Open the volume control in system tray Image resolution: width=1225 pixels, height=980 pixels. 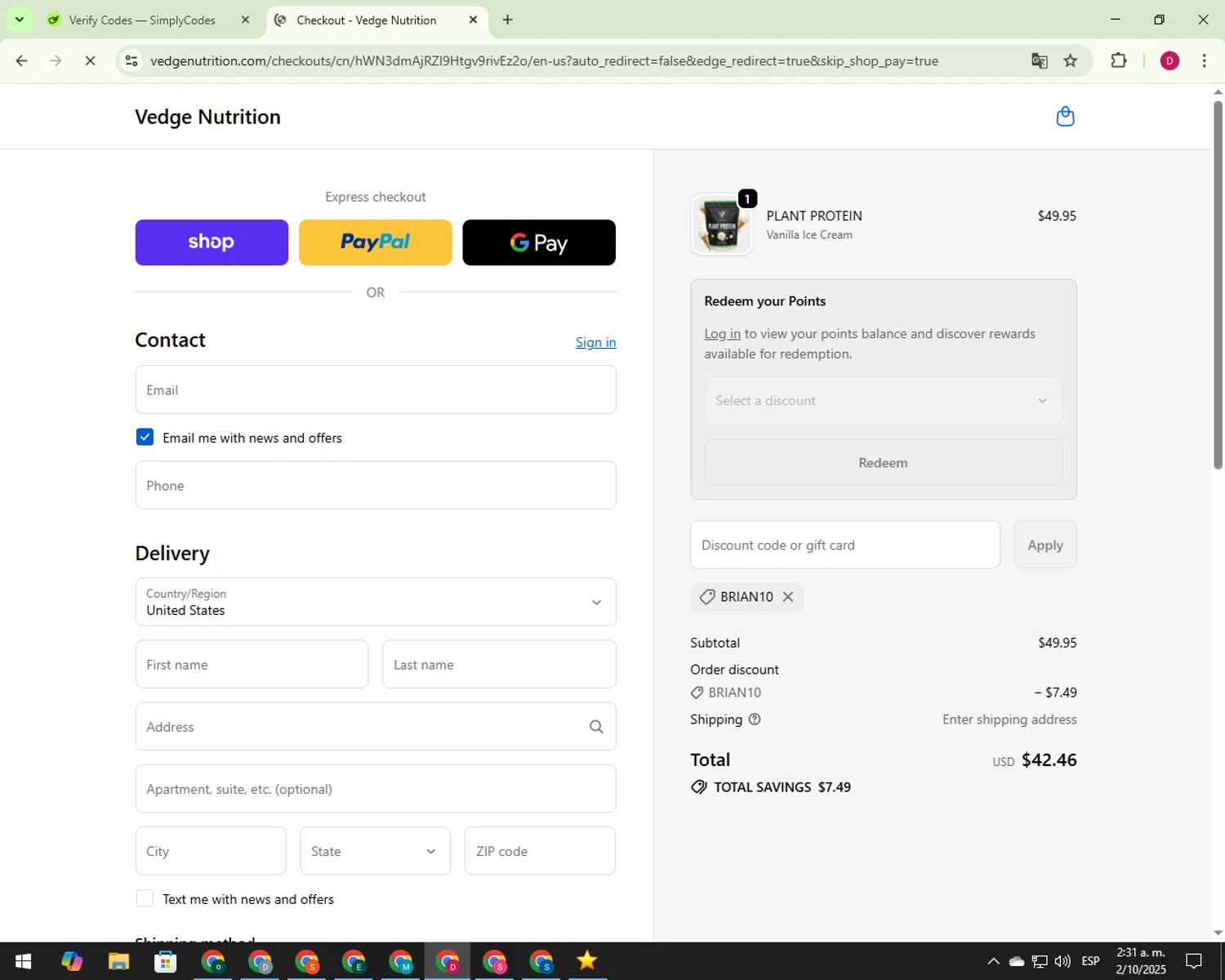[1062, 961]
